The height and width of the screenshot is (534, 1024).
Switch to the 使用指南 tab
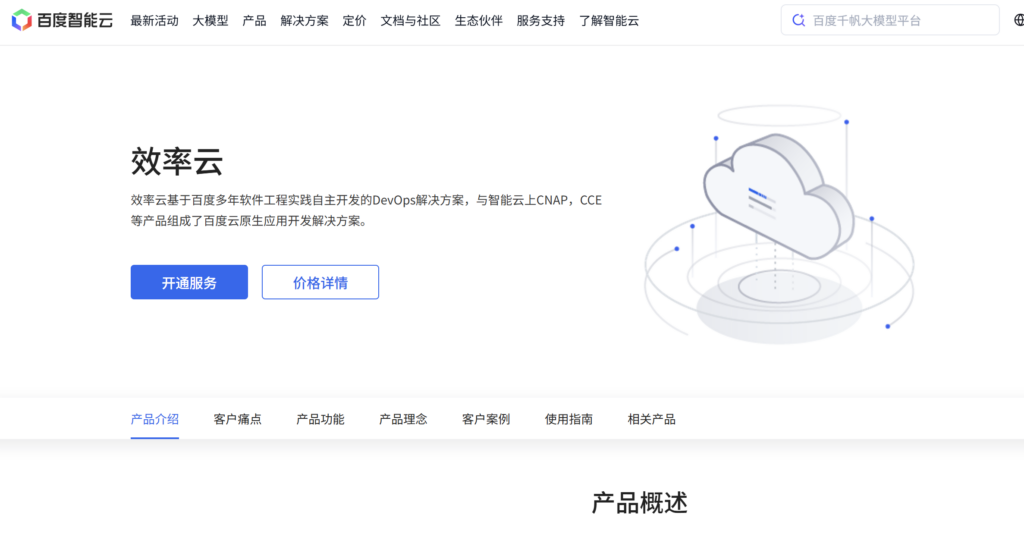coord(569,419)
